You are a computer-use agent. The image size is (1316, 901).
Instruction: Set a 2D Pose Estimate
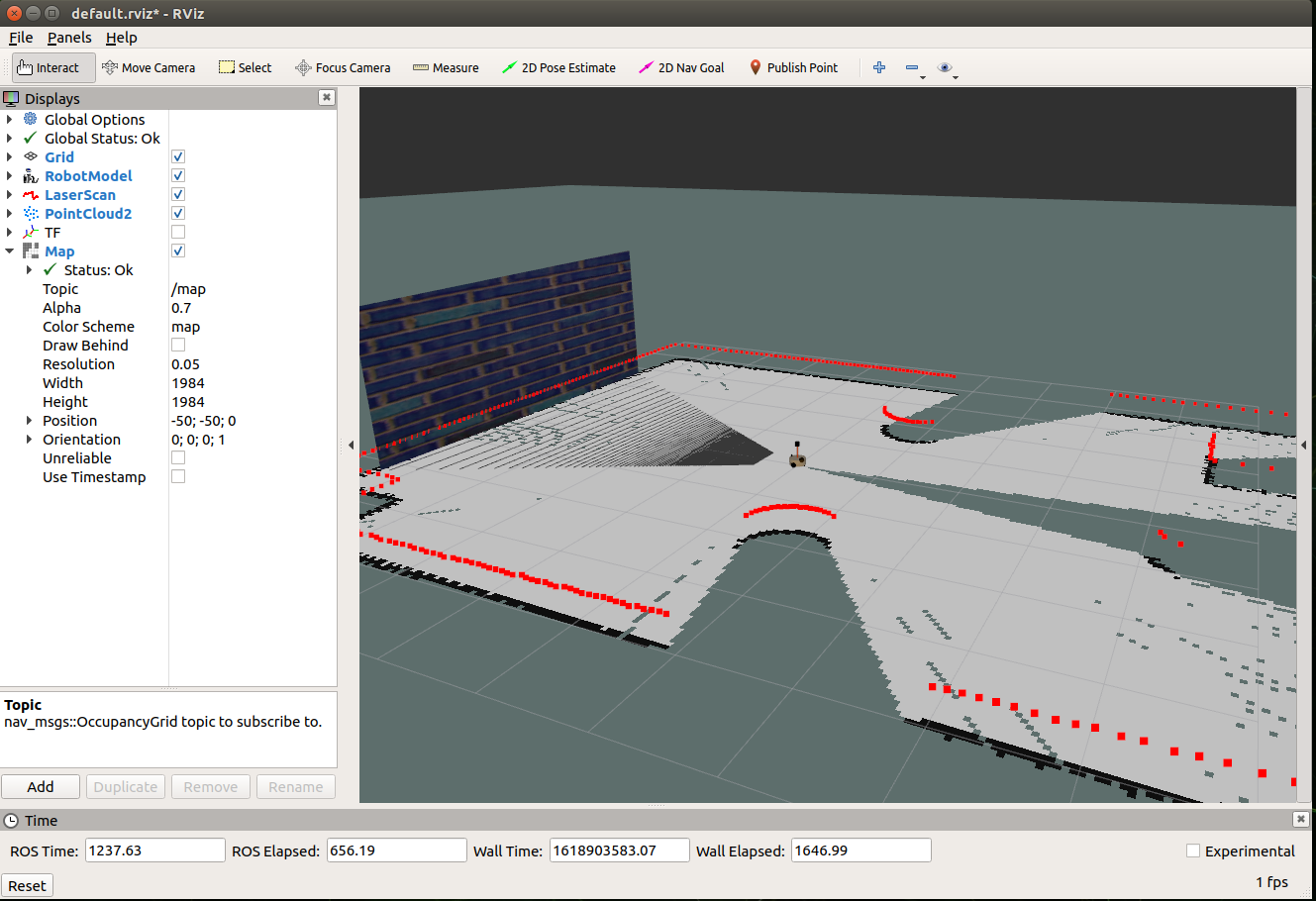coord(559,67)
